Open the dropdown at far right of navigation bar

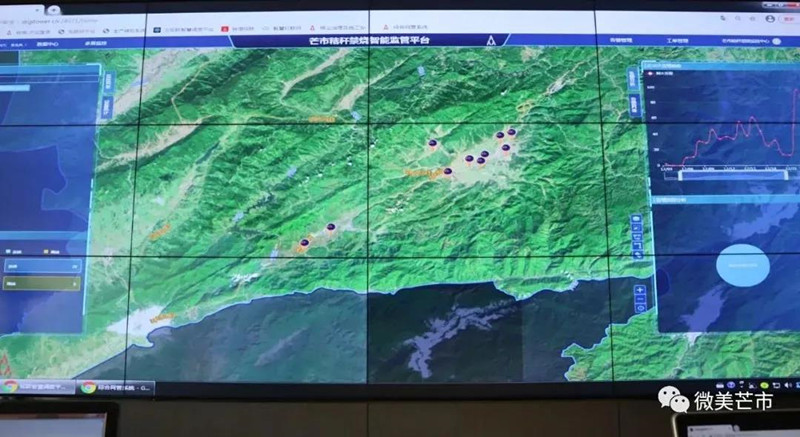(x=775, y=41)
